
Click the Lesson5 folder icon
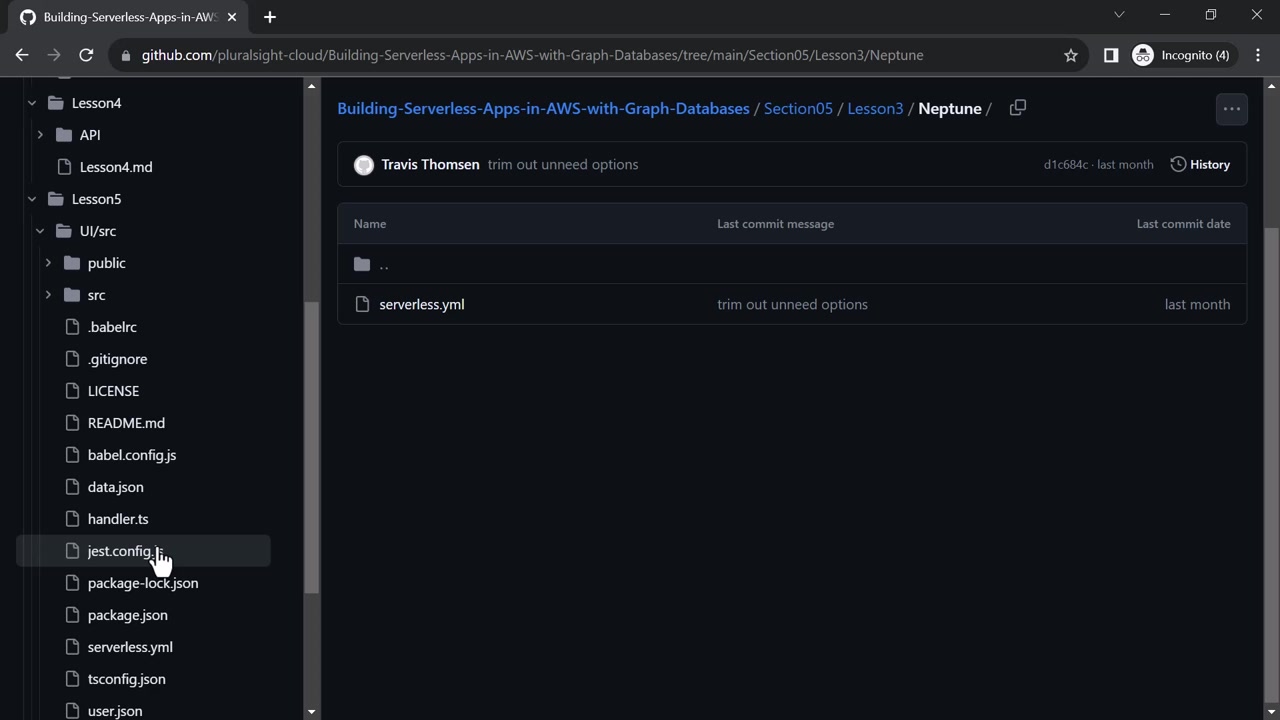[x=55, y=199]
